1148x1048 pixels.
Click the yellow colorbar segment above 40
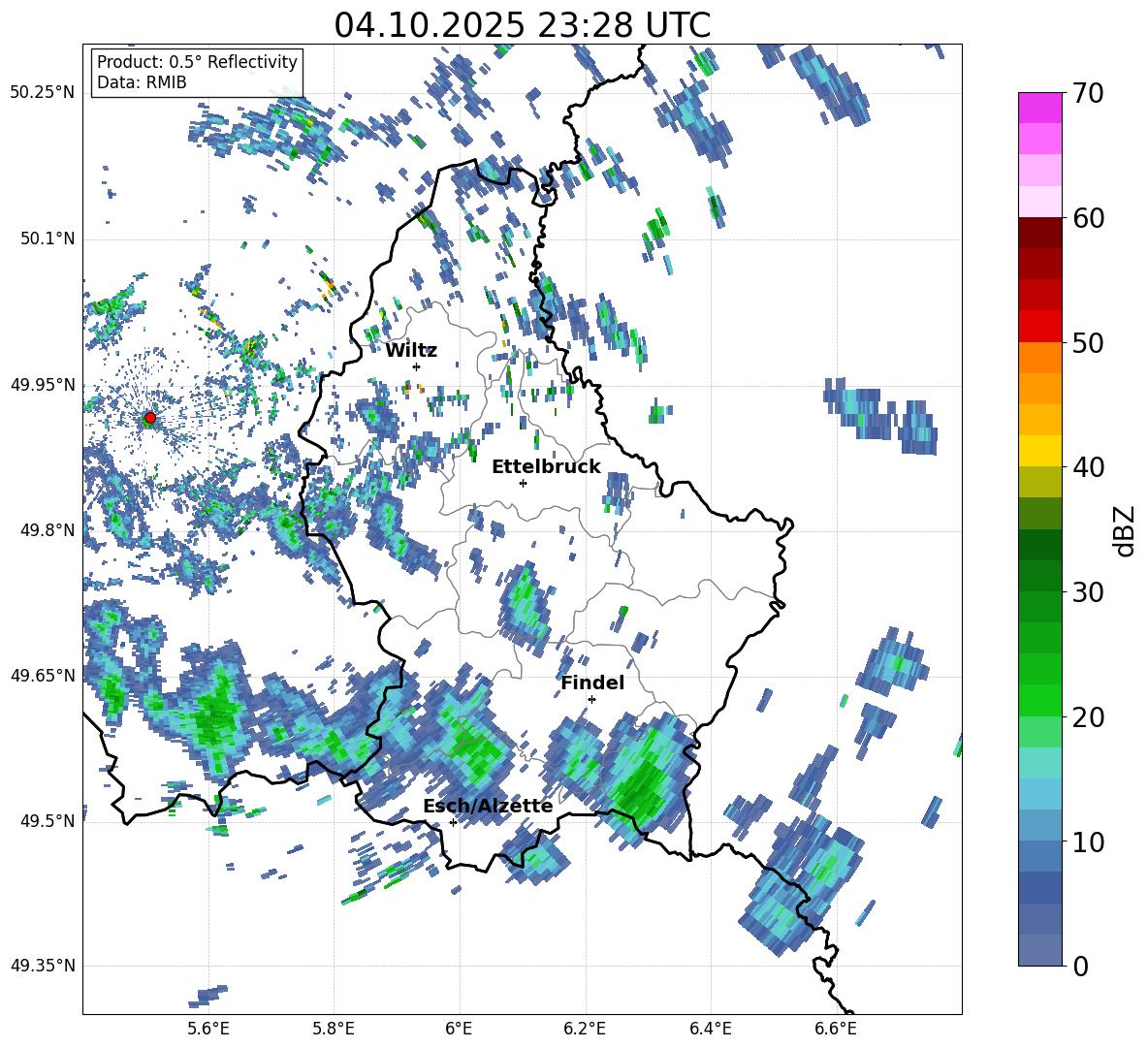(1039, 451)
